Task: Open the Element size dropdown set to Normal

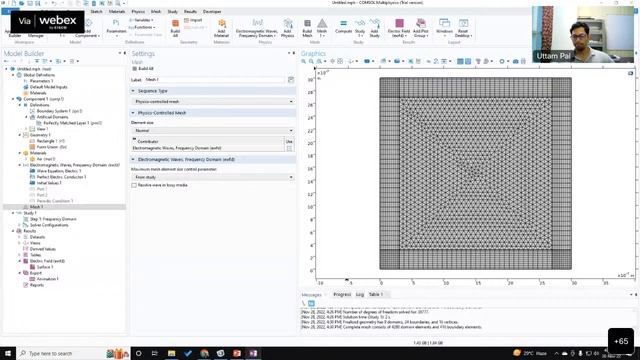Action: (x=213, y=131)
